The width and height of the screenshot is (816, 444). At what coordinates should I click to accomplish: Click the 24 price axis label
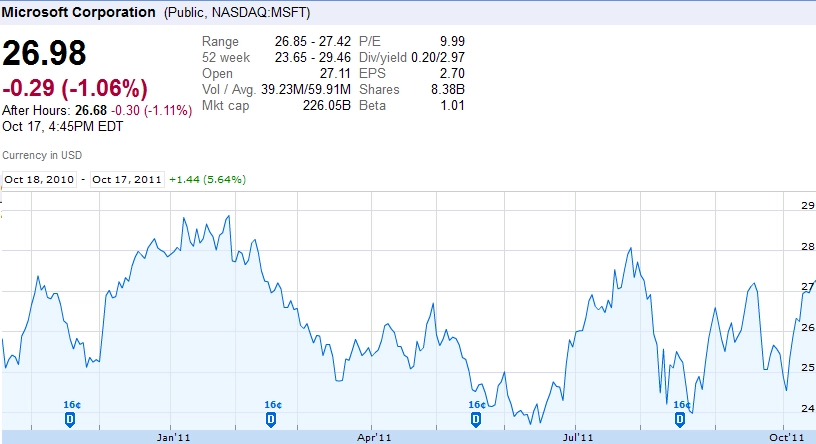808,408
